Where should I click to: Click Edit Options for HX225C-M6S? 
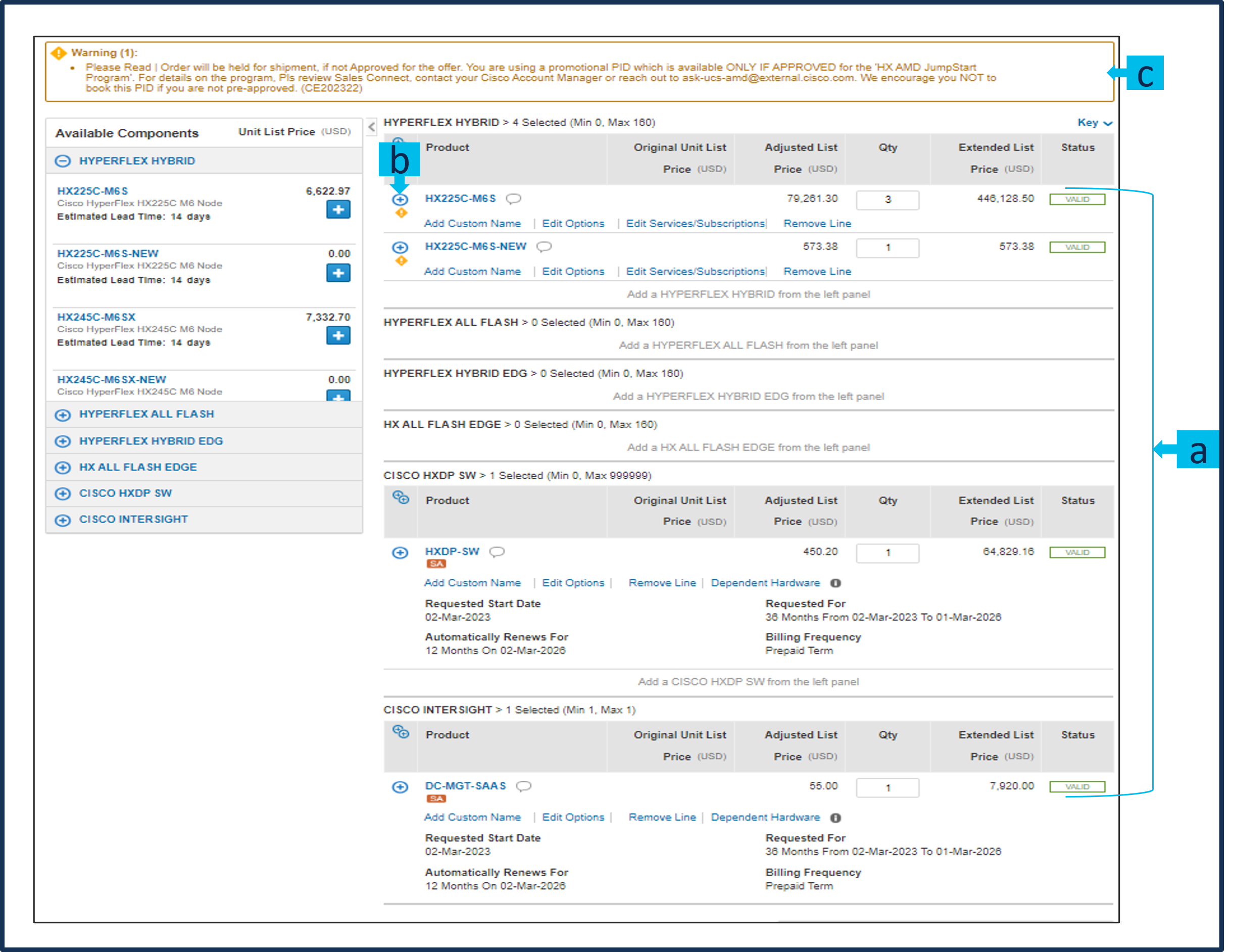(x=572, y=224)
